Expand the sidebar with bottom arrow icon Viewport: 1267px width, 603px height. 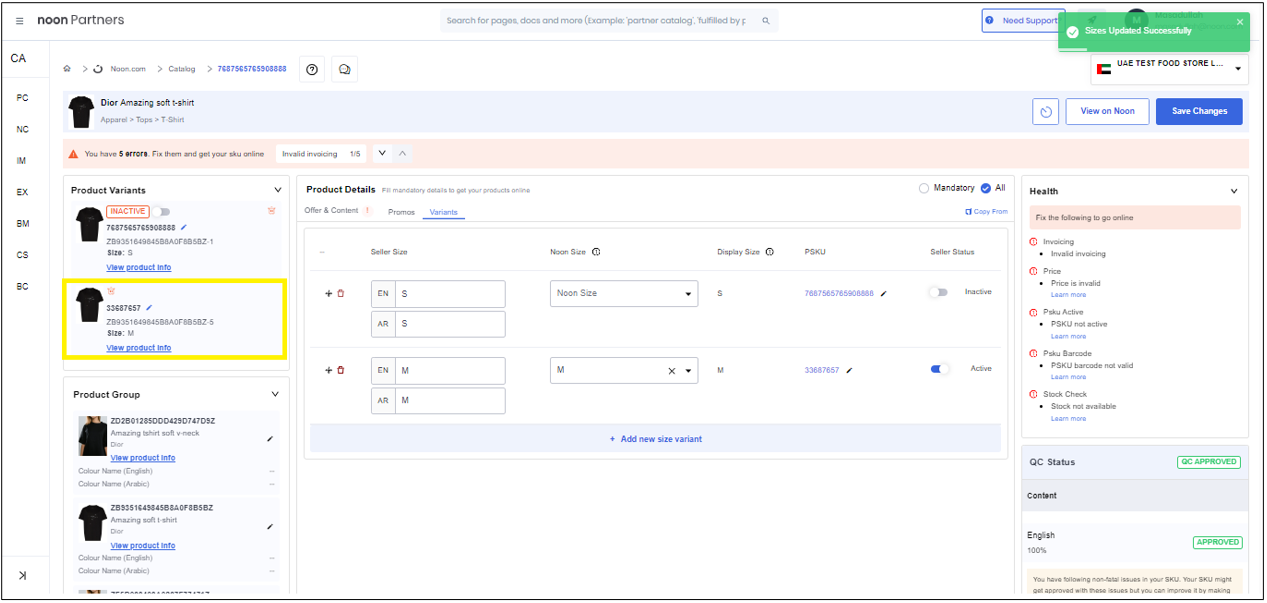pos(22,575)
